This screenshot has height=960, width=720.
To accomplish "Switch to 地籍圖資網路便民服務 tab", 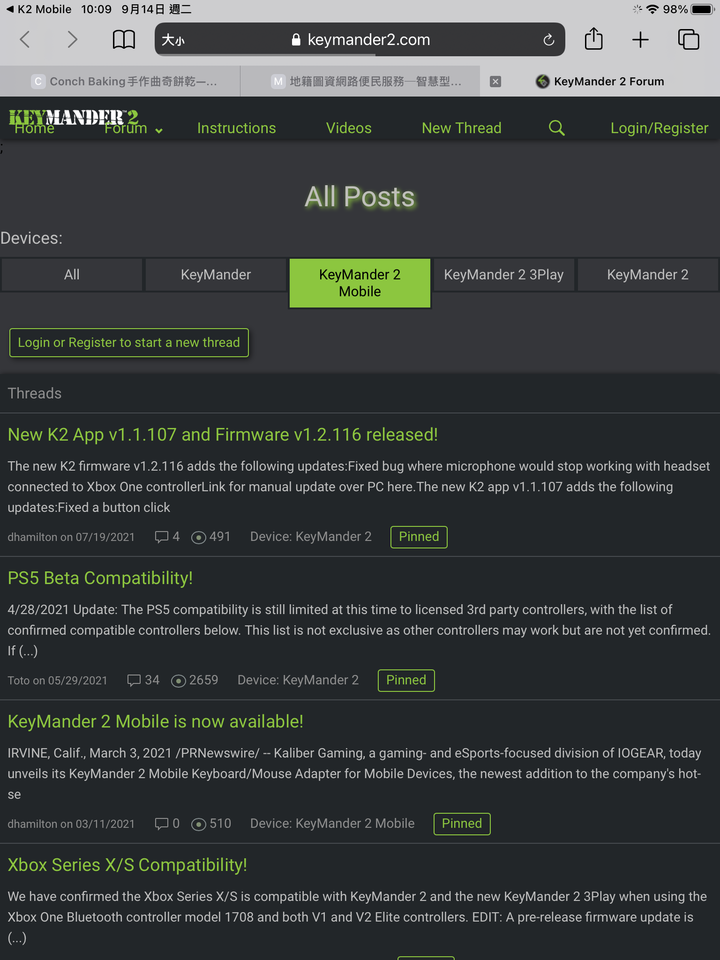I will coord(360,81).
